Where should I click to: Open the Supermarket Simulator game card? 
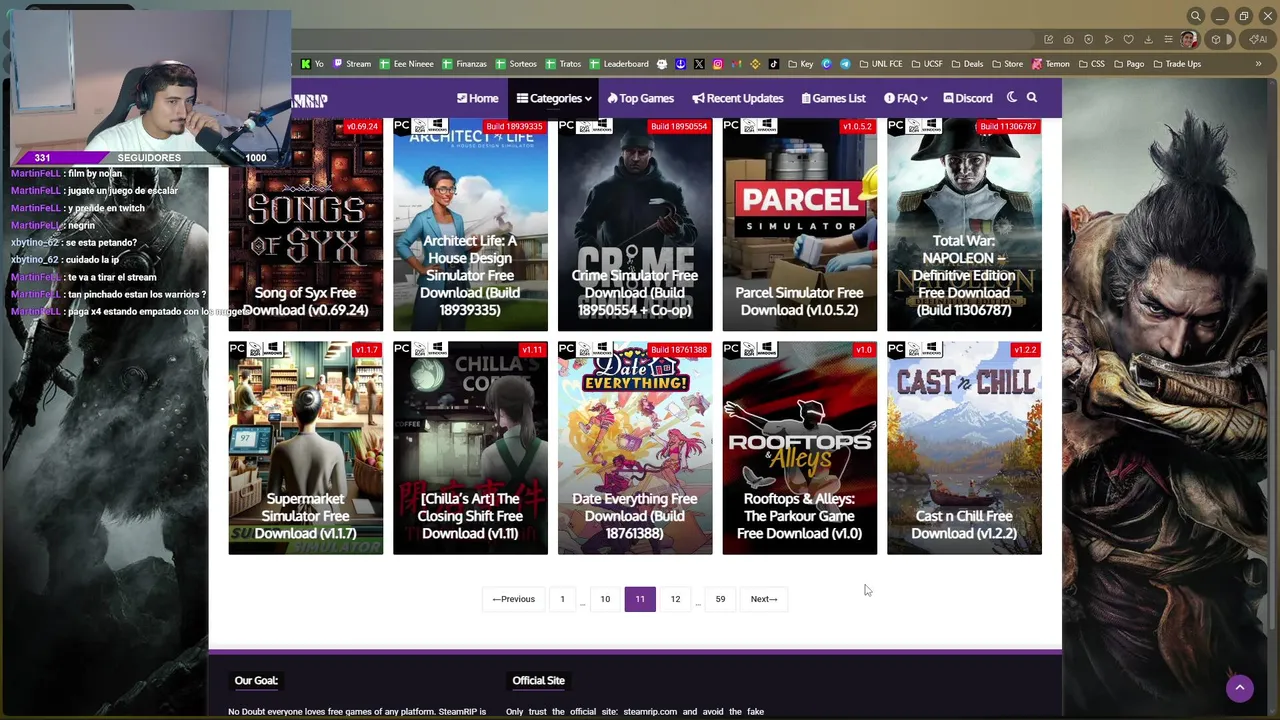(305, 448)
